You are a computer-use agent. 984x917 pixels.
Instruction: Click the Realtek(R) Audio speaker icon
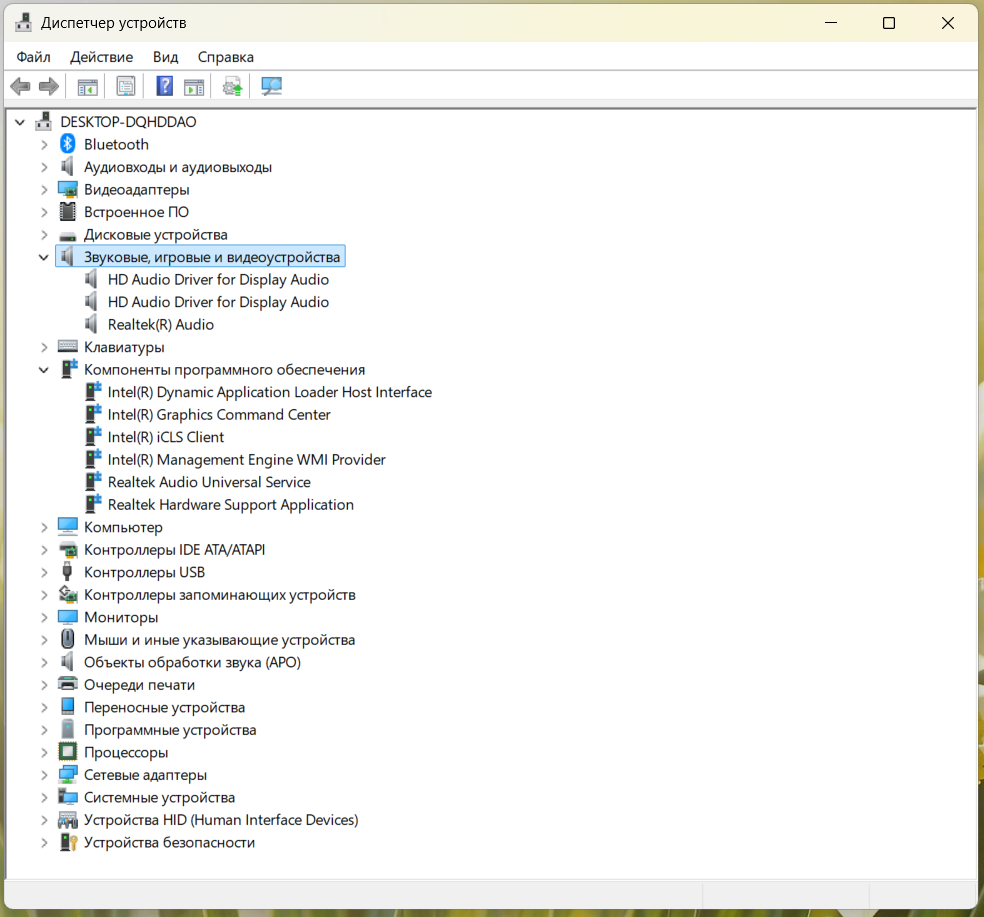[92, 324]
